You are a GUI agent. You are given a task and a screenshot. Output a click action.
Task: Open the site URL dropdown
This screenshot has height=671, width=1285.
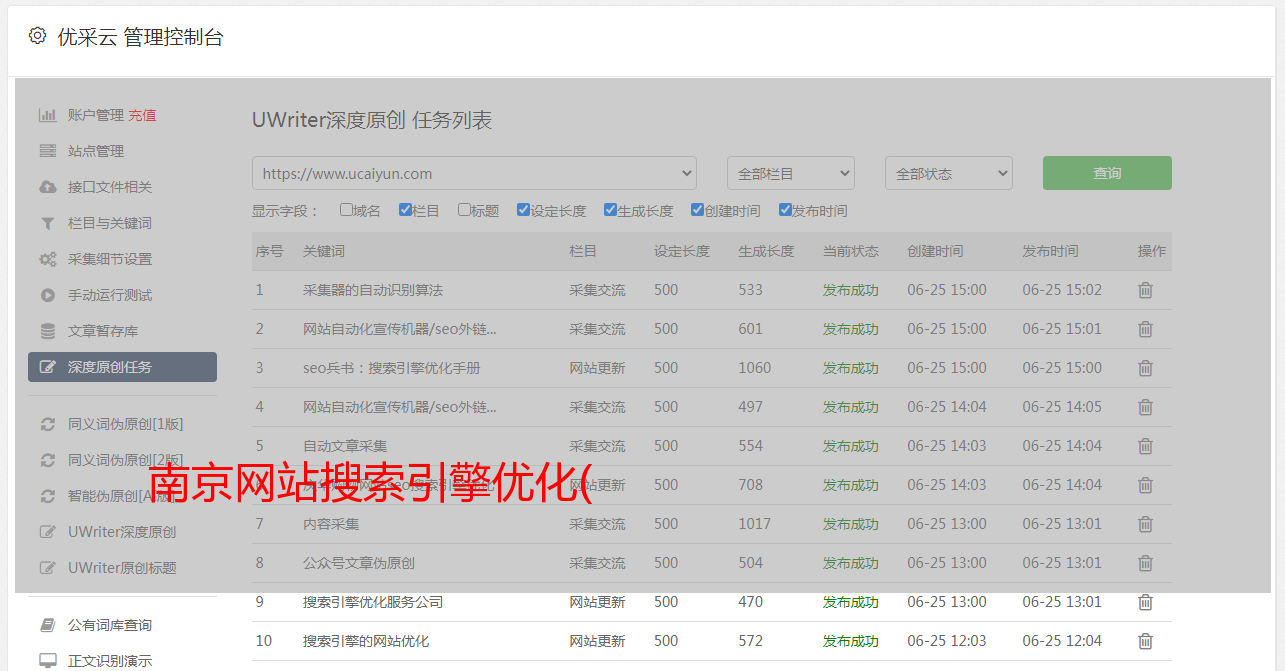(474, 173)
